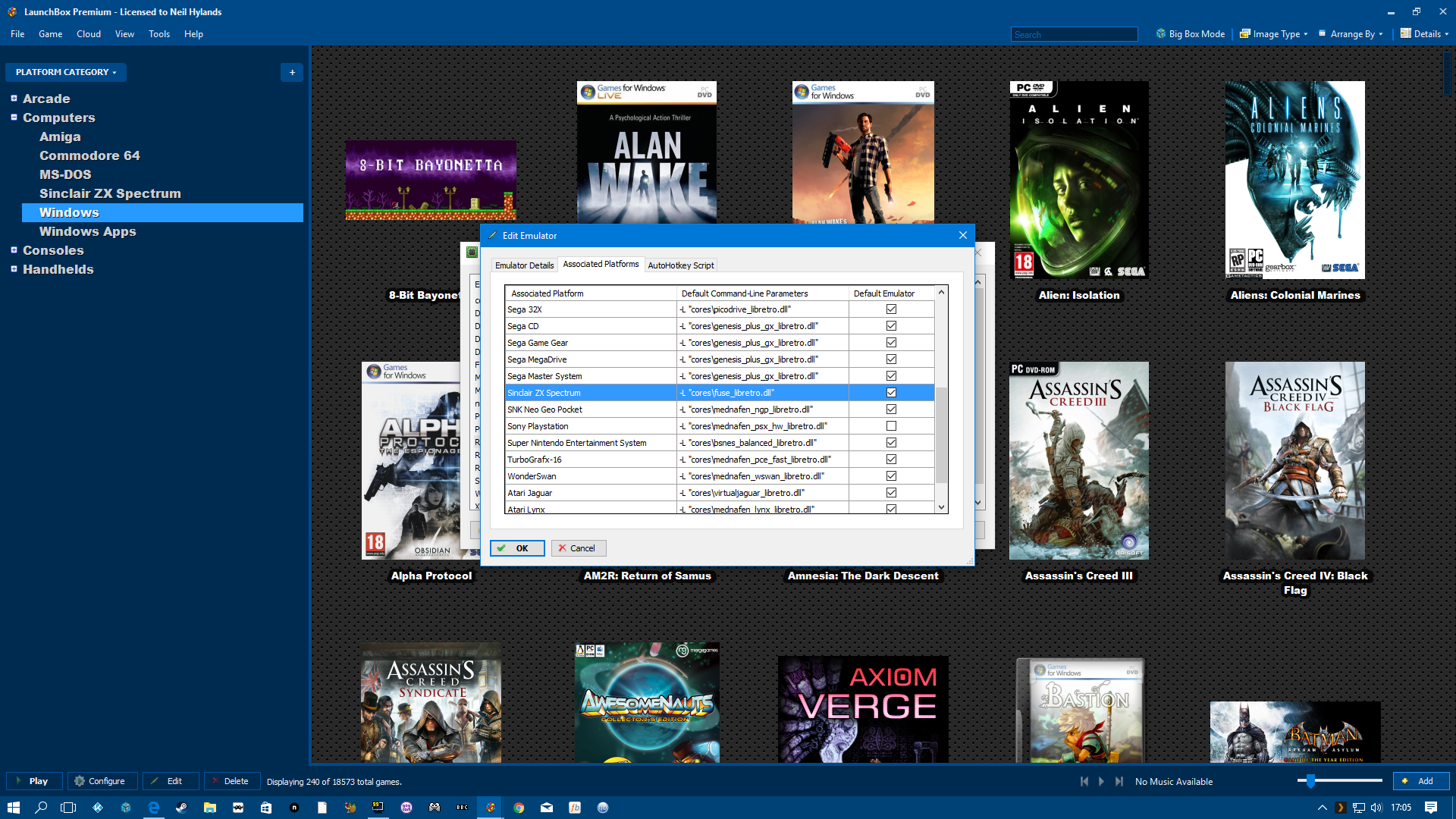Select the Assassin's Creed III cover
Image resolution: width=1456 pixels, height=819 pixels.
[1079, 461]
